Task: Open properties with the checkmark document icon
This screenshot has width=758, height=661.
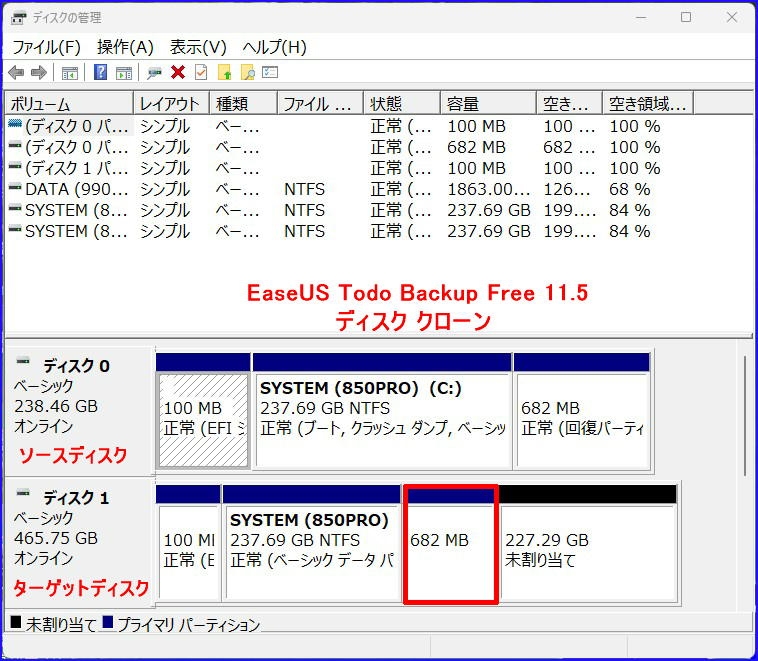Action: point(201,73)
